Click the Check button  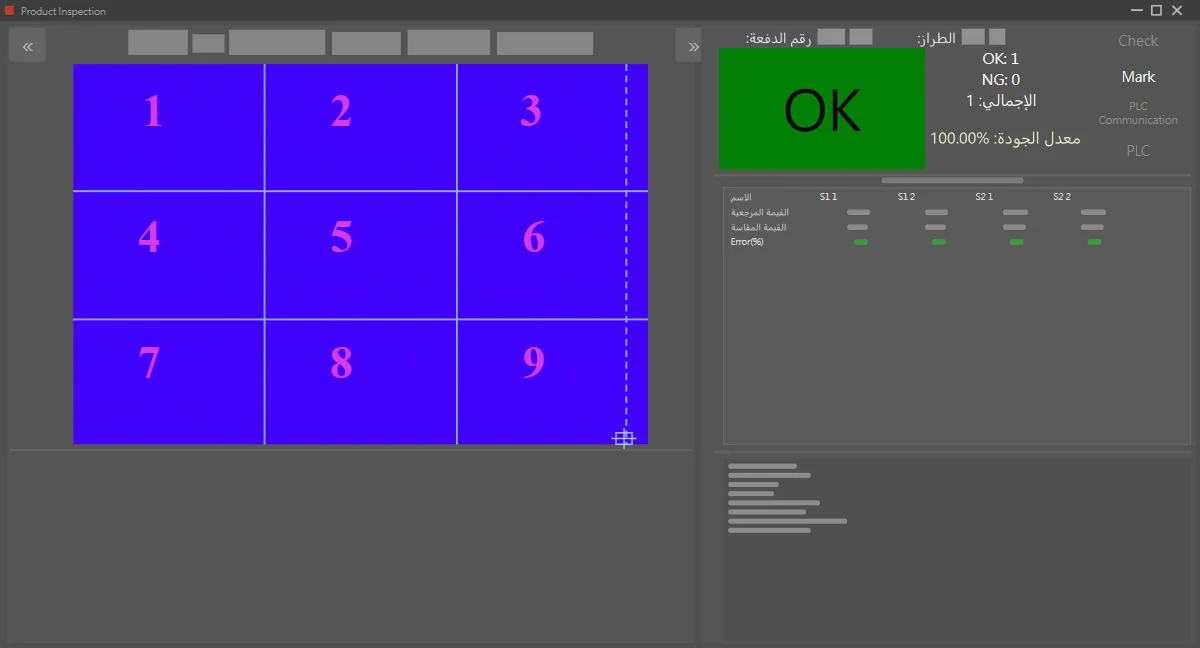point(1138,41)
